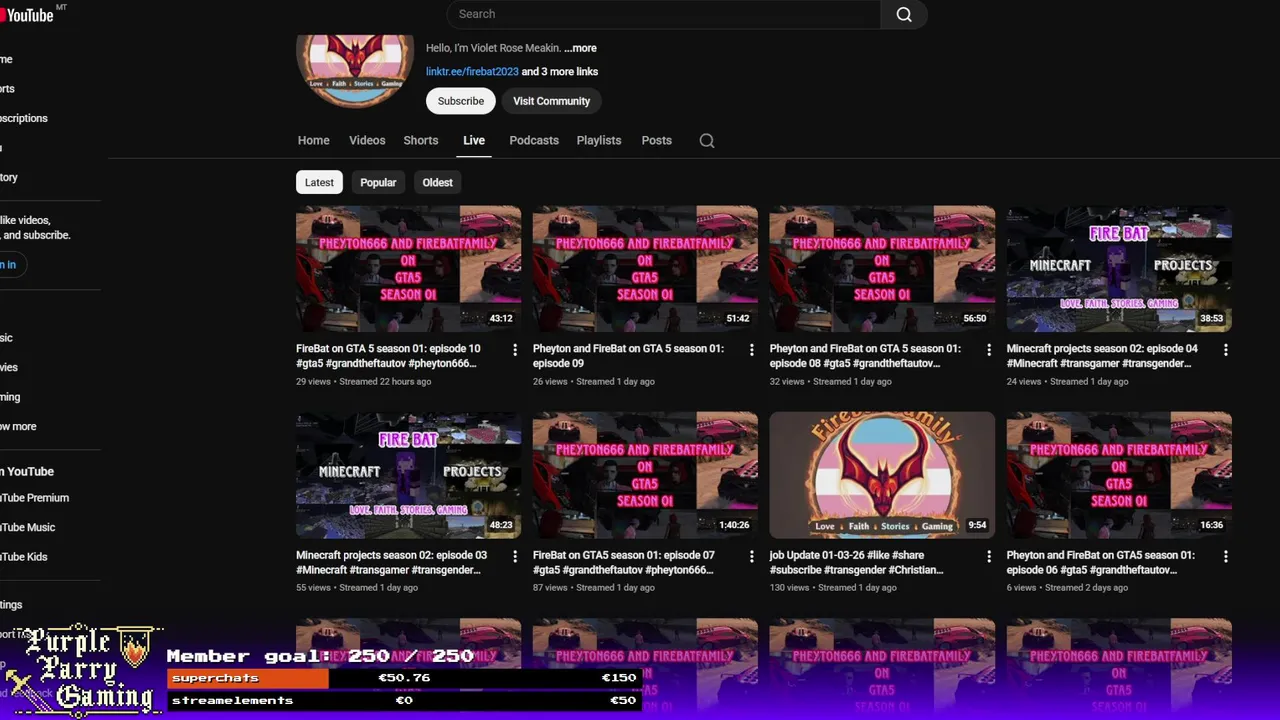Switch to the Playlists tab
The image size is (1280, 720).
point(599,141)
